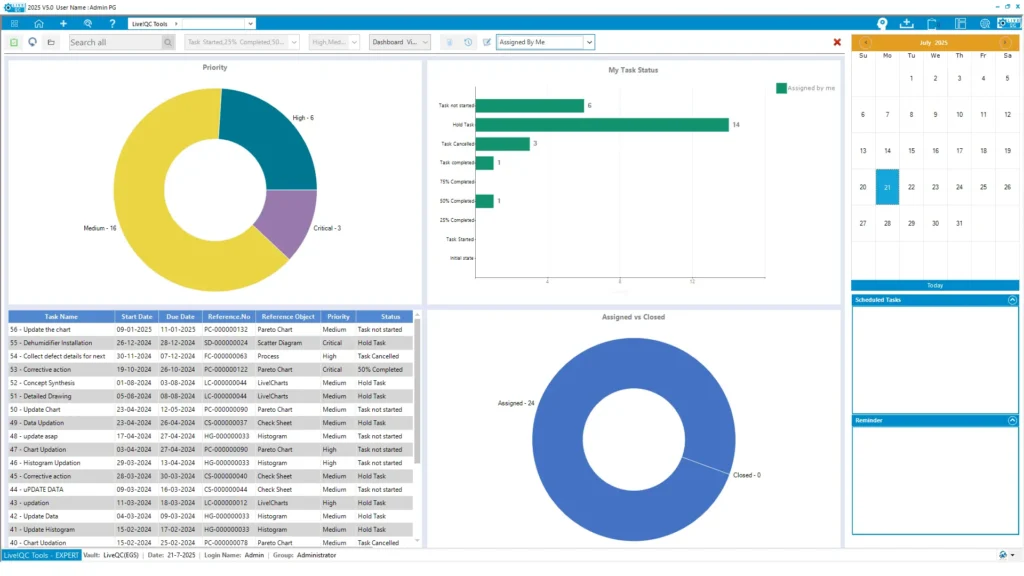Image resolution: width=1024 pixels, height=576 pixels.
Task: Select calendar date 21
Action: point(887,187)
